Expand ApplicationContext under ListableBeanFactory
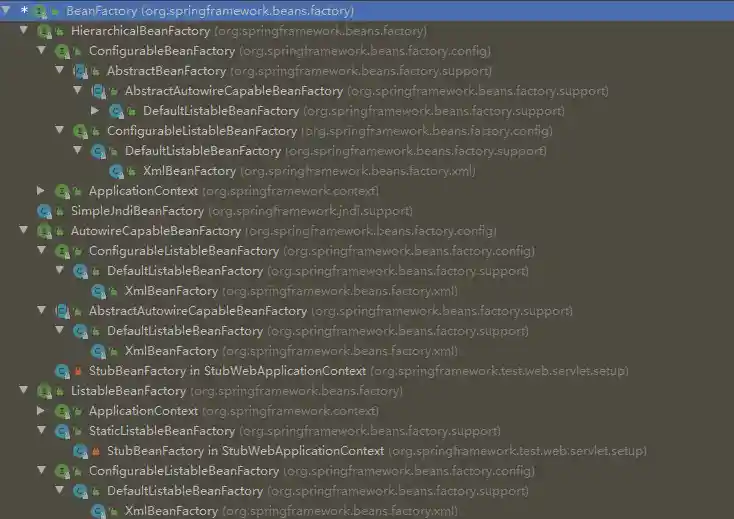Screen dimensions: 734x519 pyautogui.click(x=41, y=411)
